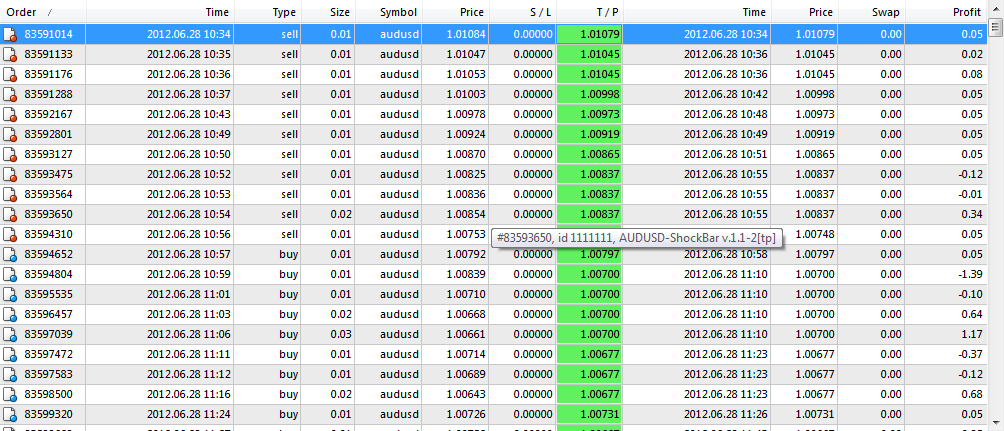Select the buy icon for order 83597039
The height and width of the screenshot is (431, 1004).
[10, 334]
